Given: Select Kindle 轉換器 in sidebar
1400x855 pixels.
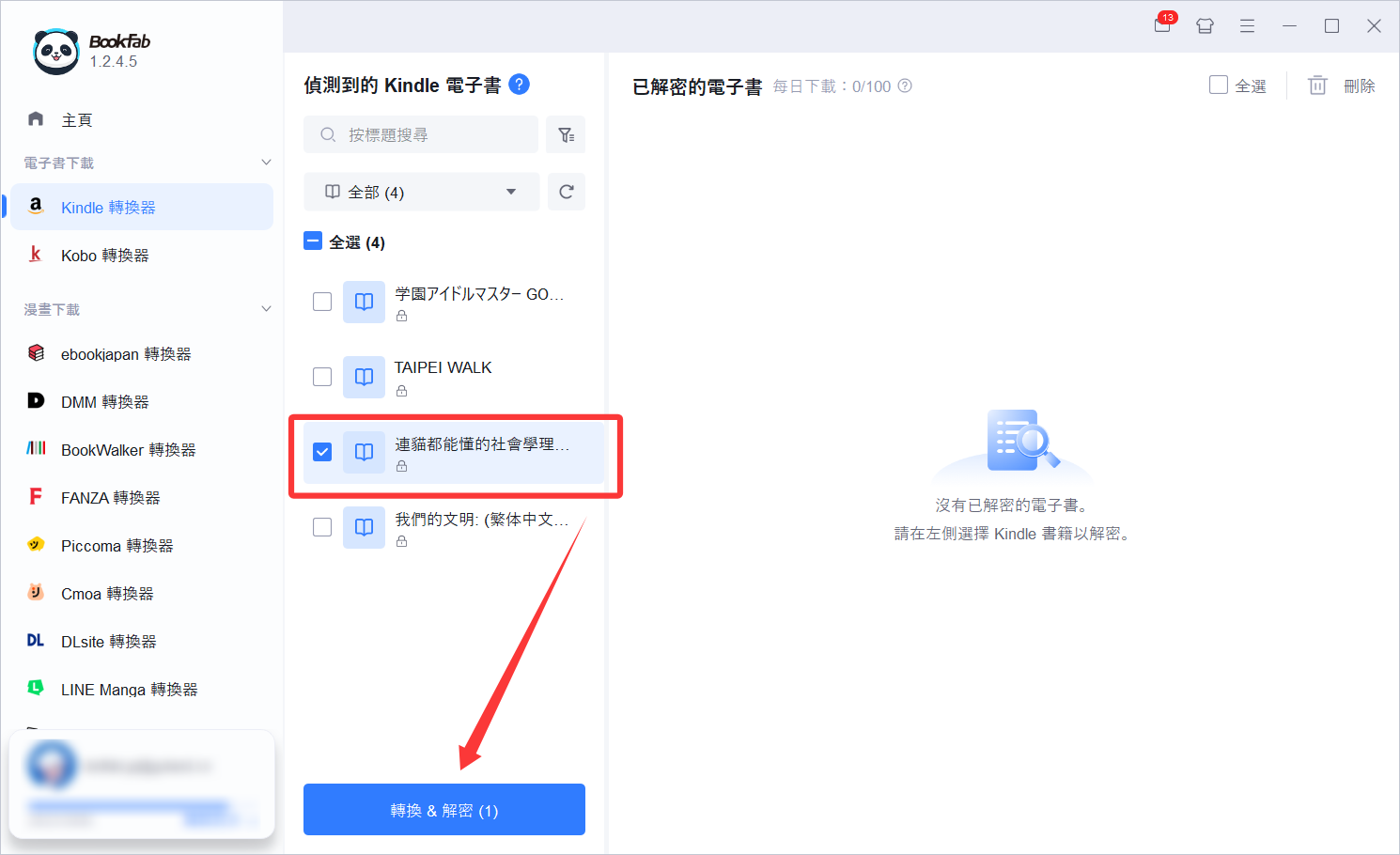Looking at the screenshot, I should [x=142, y=207].
